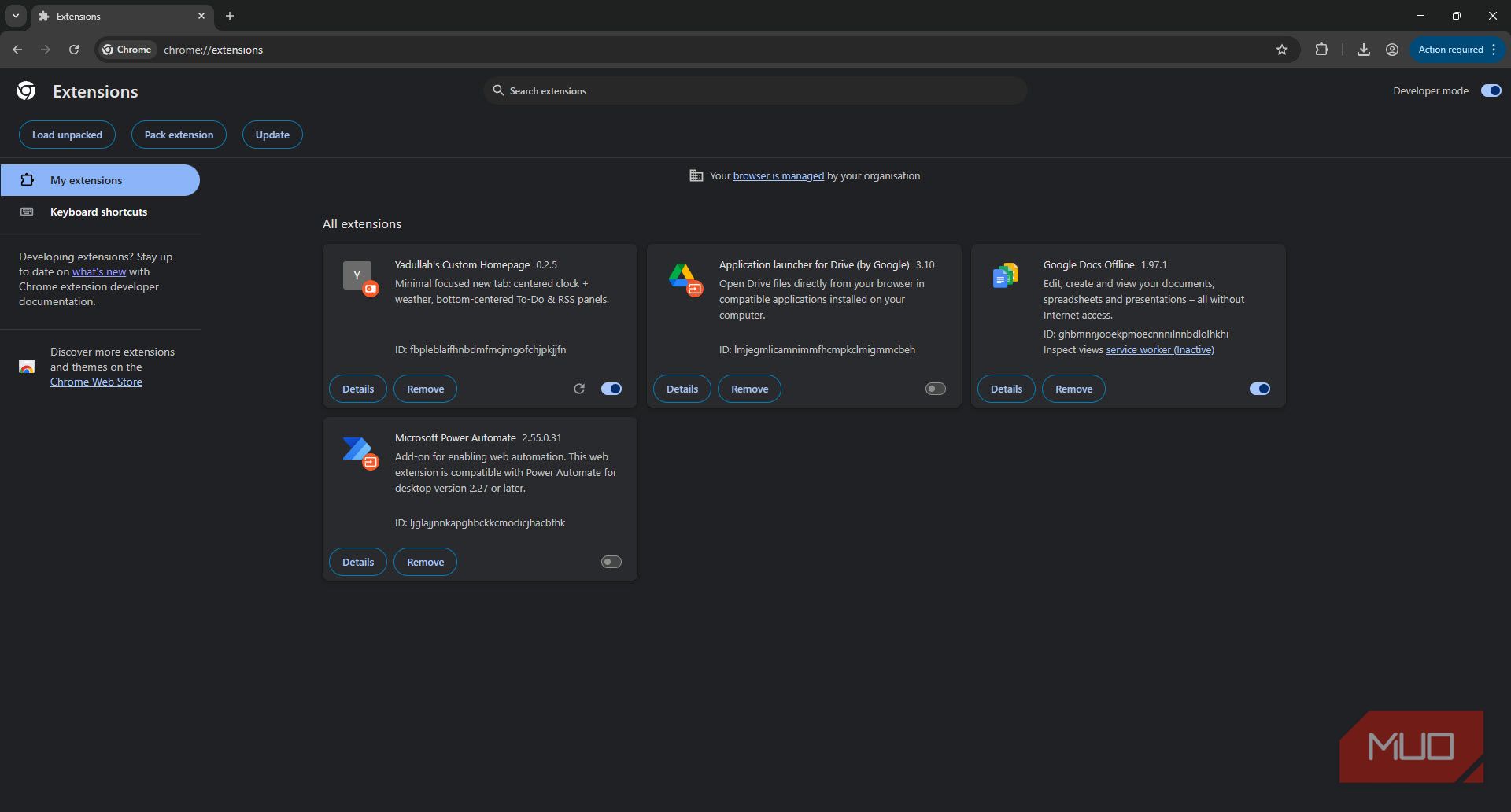Open the Chrome Web Store link
Viewport: 1511px width, 812px height.
pyautogui.click(x=96, y=382)
